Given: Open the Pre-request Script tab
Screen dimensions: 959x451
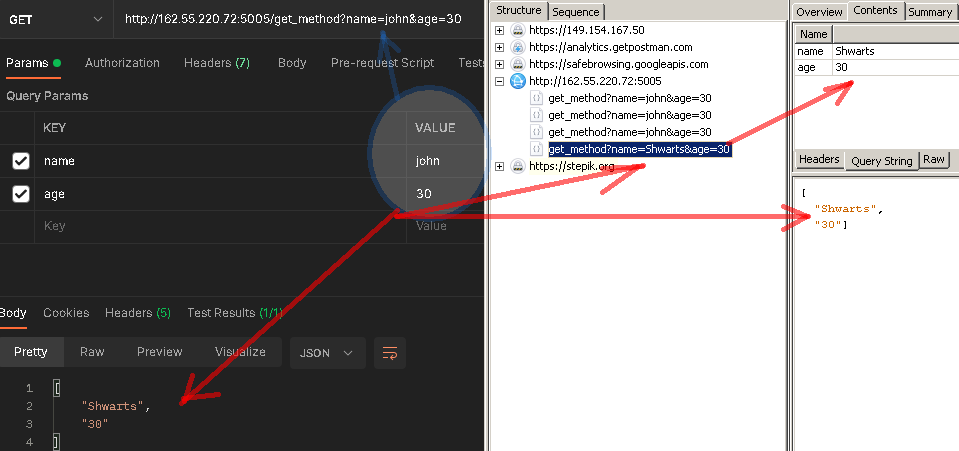Looking at the screenshot, I should coord(382,63).
